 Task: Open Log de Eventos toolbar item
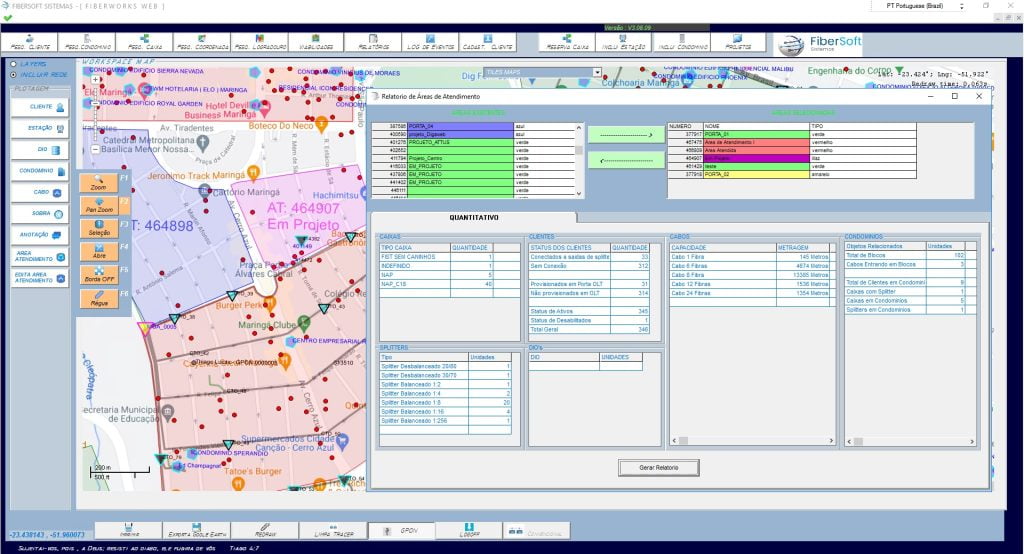coord(430,43)
